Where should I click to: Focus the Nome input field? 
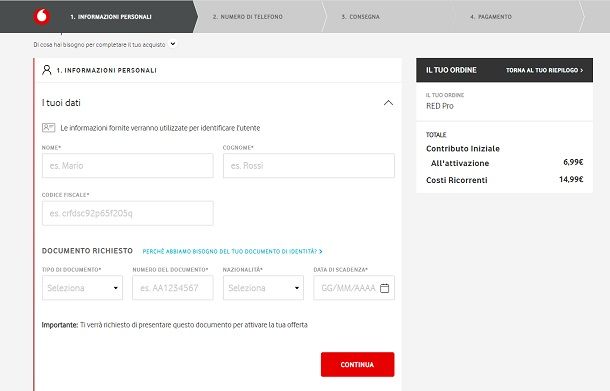(128, 166)
